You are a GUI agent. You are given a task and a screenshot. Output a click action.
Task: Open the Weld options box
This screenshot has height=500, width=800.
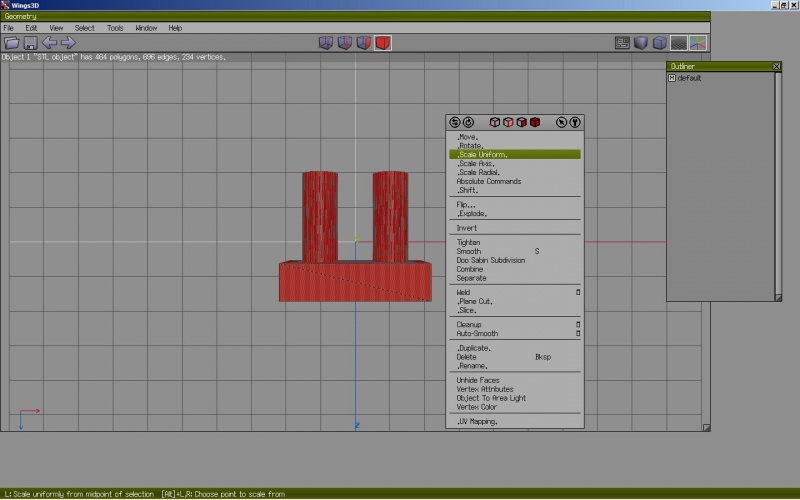pos(577,293)
